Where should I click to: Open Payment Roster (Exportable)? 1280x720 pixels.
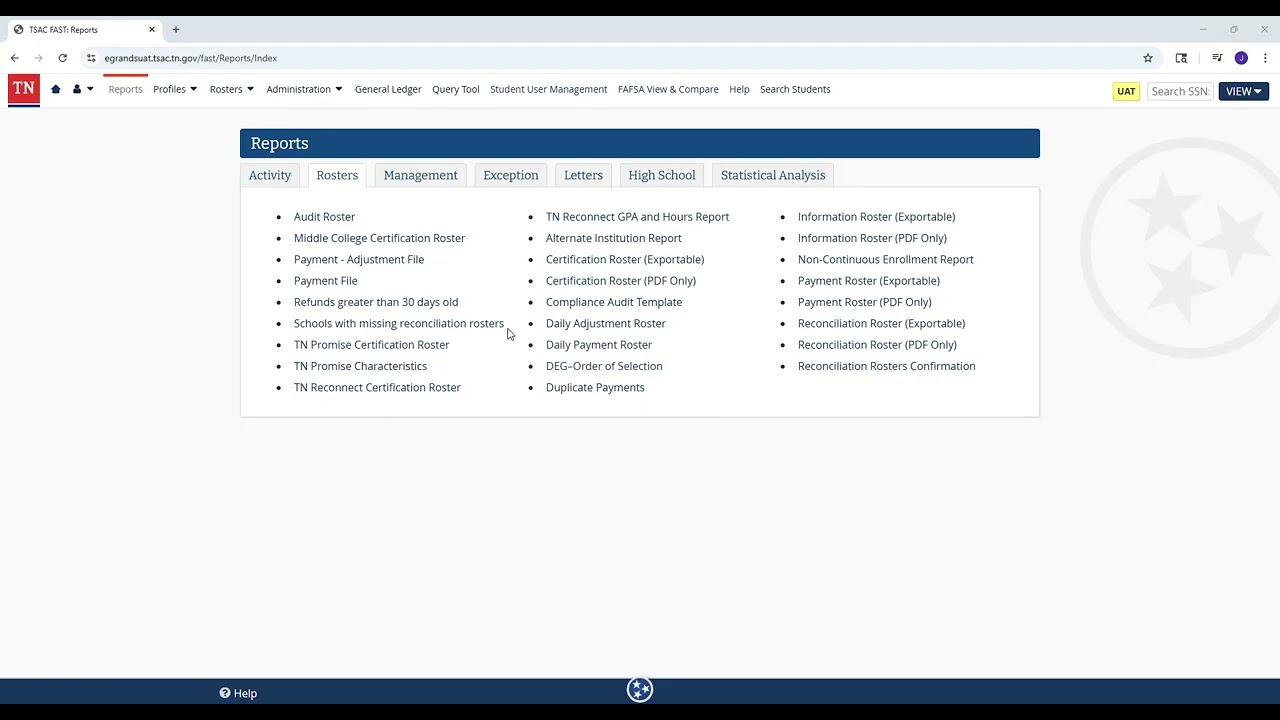pos(868,281)
